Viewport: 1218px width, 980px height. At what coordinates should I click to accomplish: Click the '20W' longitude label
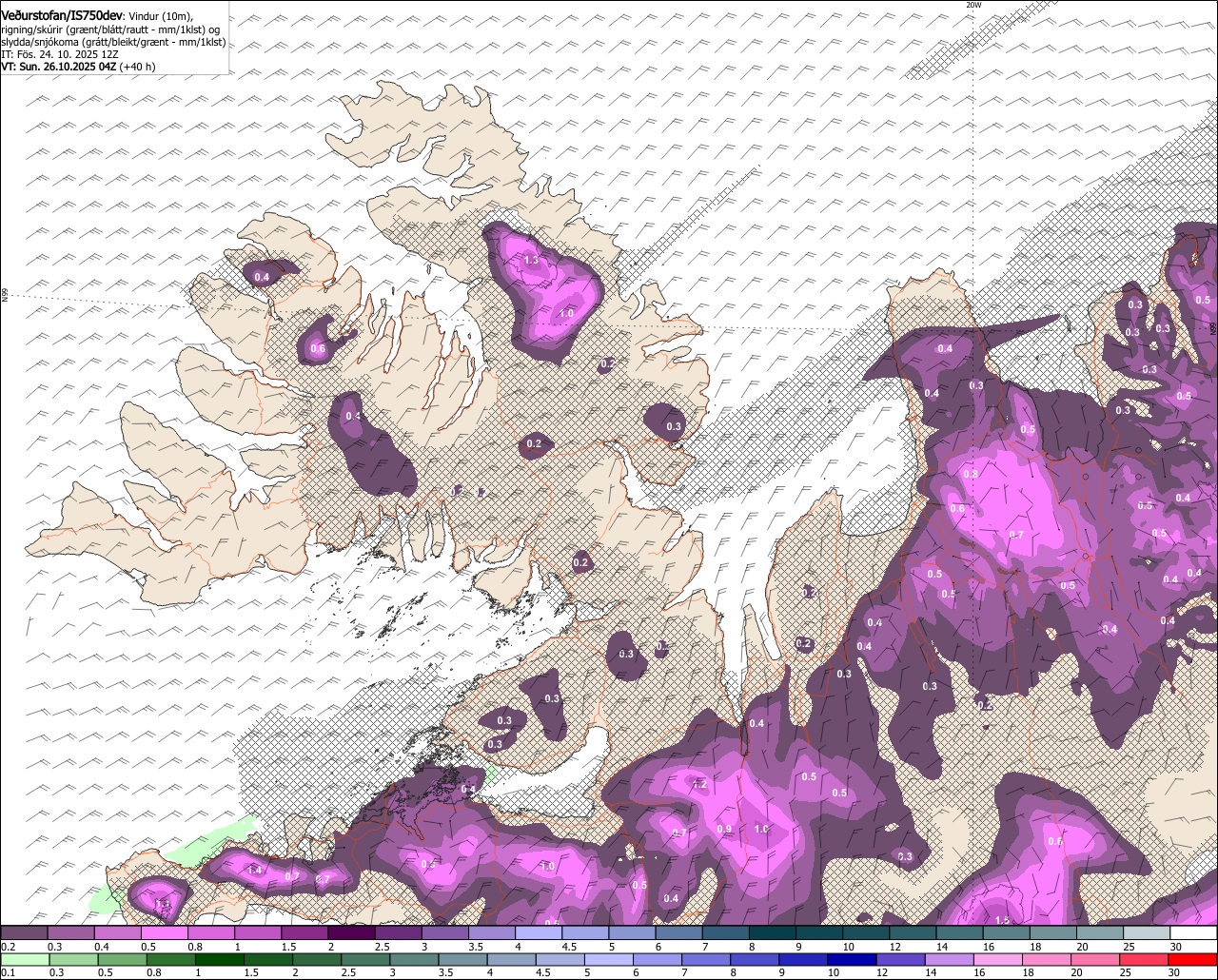tap(973, 5)
